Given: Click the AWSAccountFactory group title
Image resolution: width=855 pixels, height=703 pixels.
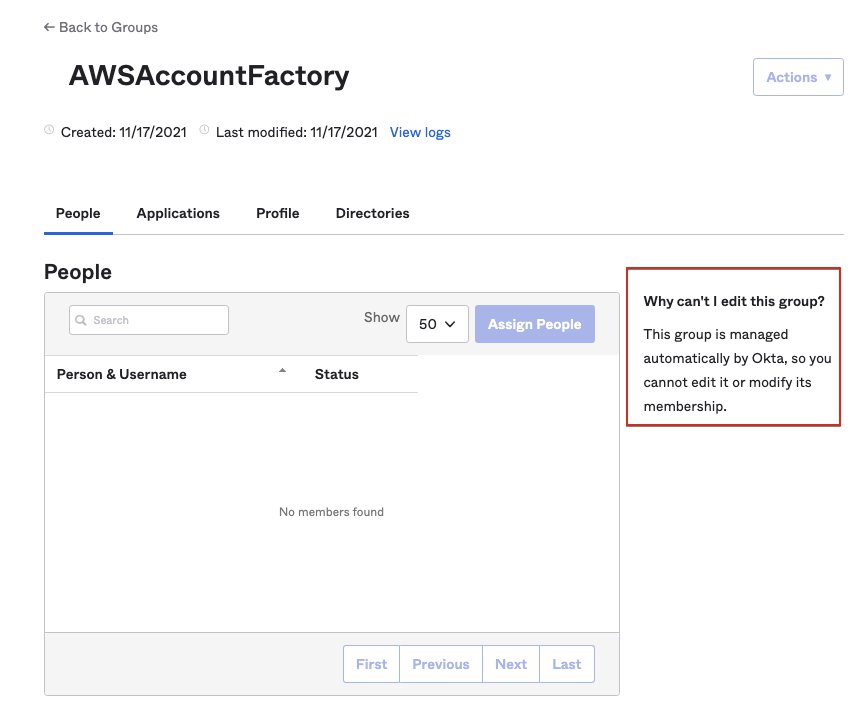Looking at the screenshot, I should pos(209,75).
